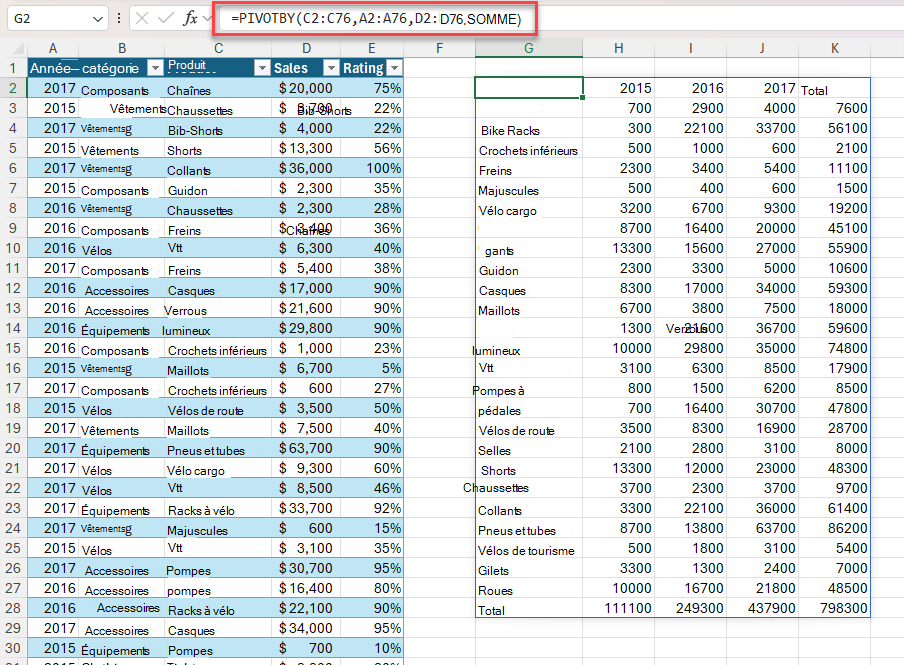Select column F header
The height and width of the screenshot is (665, 904).
coord(439,48)
